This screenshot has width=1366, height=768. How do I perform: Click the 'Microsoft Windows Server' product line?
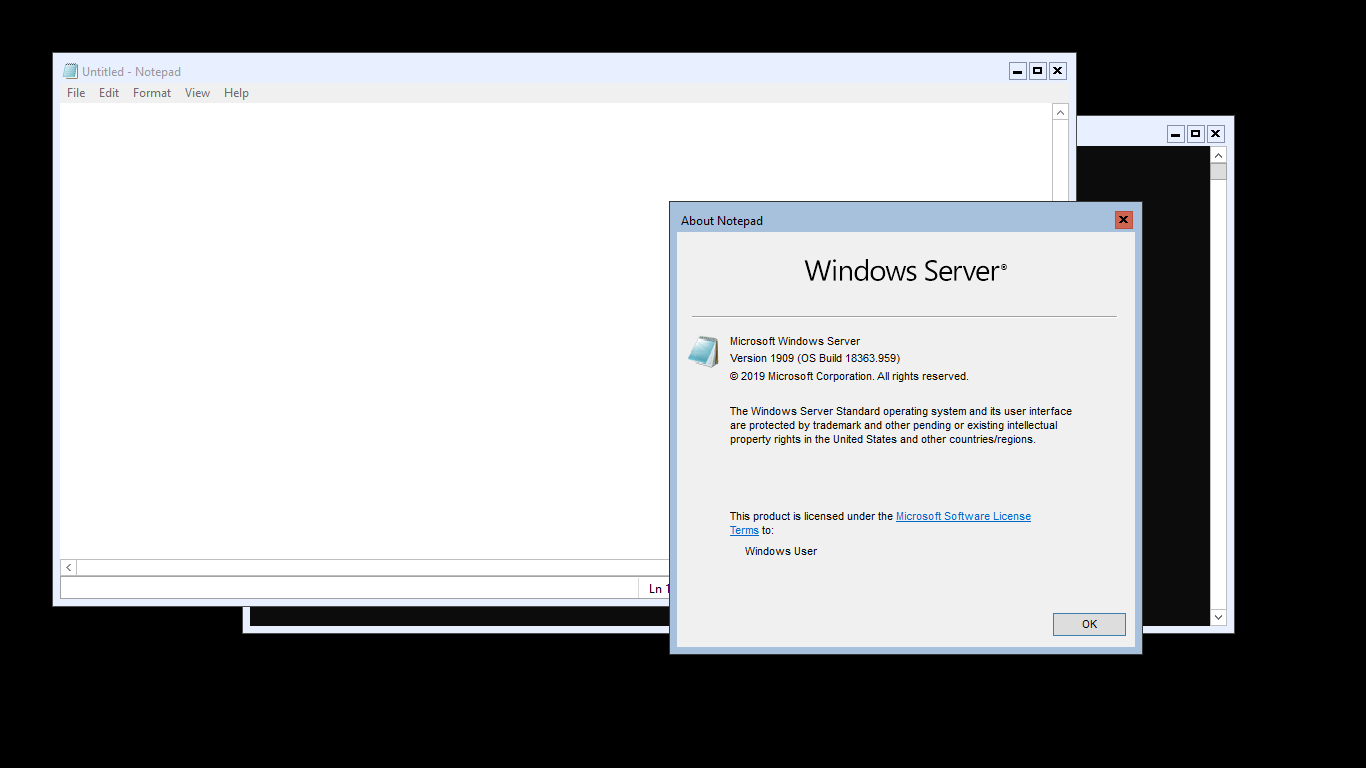pyautogui.click(x=795, y=341)
